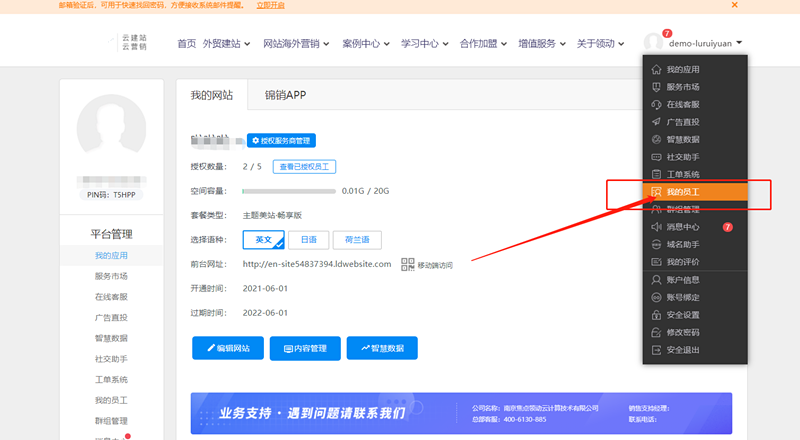Select 日语 language option
Viewport: 800px width, 440px height.
[x=309, y=240]
